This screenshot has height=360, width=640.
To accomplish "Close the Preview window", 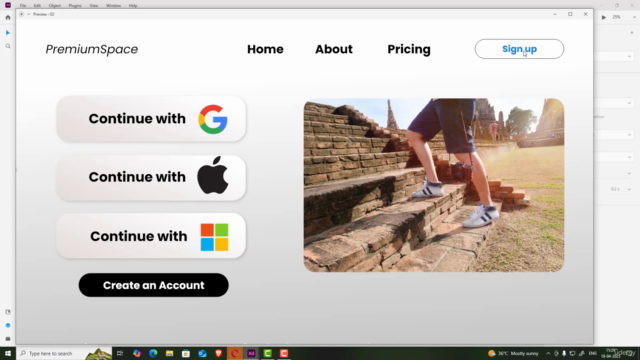I will (586, 14).
